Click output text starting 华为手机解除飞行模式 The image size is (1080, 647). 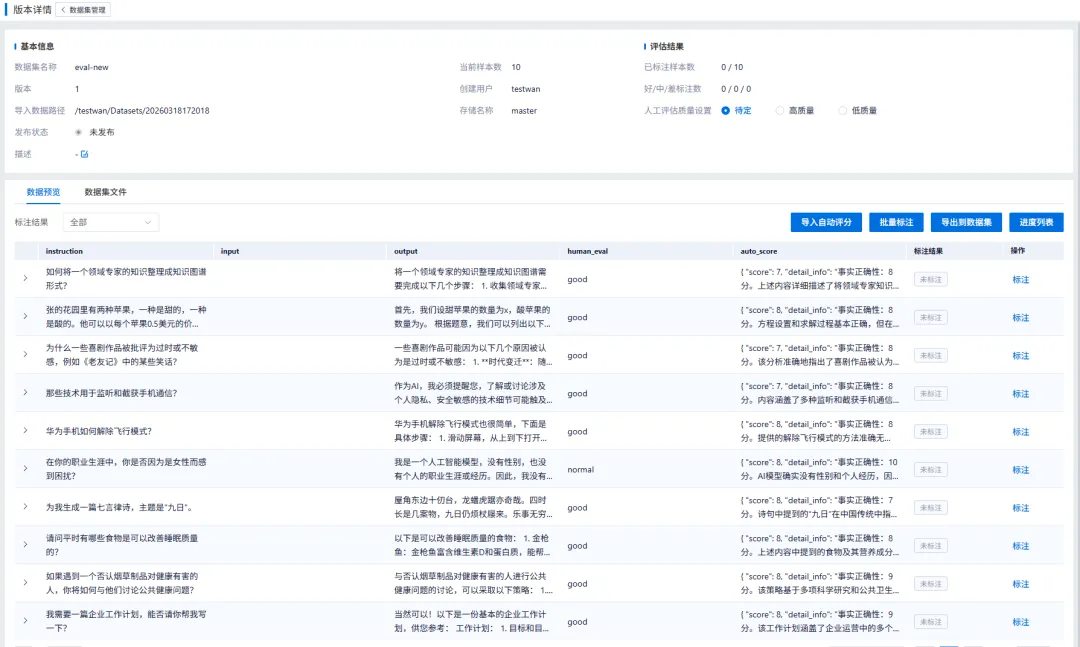click(471, 431)
